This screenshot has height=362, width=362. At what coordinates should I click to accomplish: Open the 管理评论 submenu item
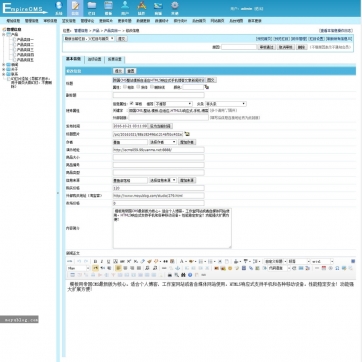tap(87, 21)
